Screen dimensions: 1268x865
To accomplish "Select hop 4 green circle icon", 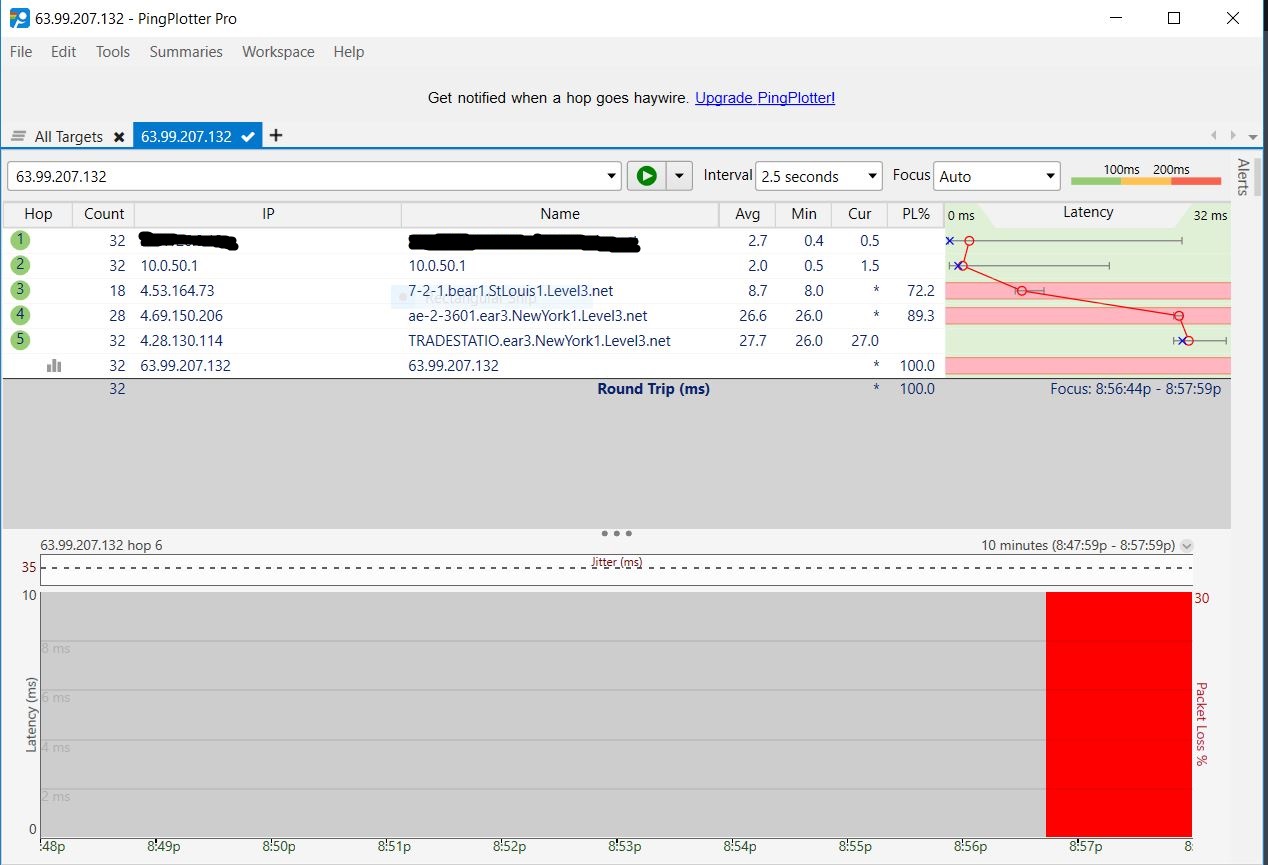I will 21,315.
